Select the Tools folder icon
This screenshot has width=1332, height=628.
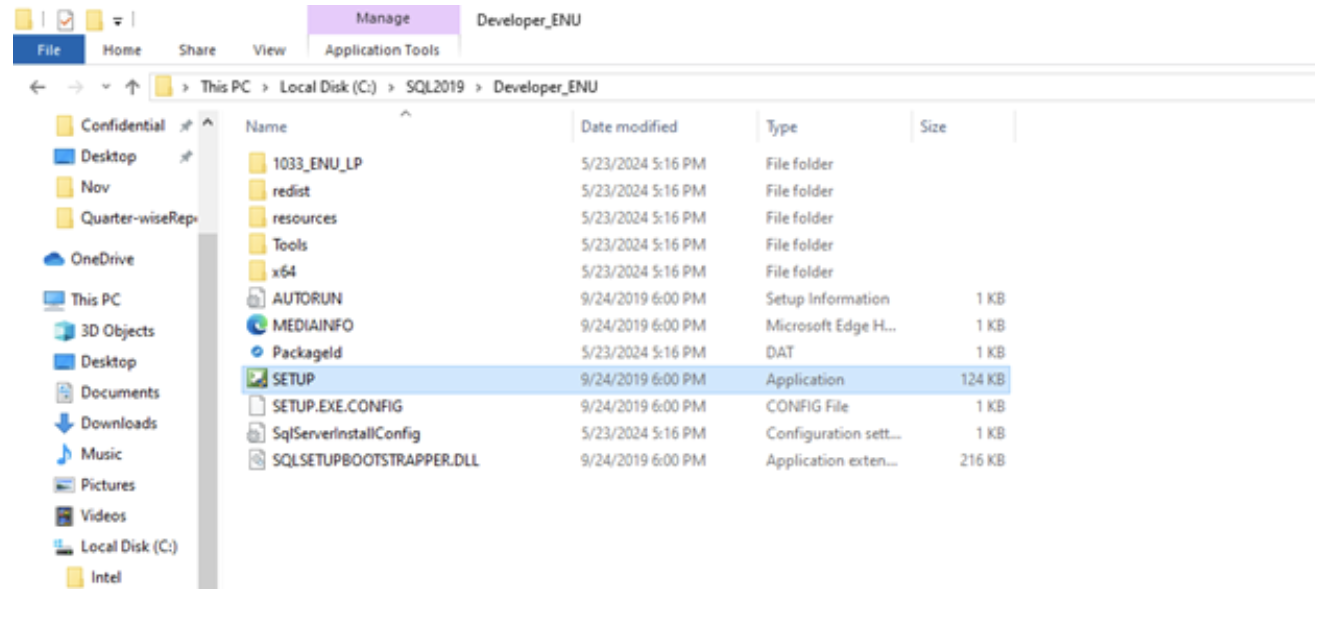pos(256,245)
